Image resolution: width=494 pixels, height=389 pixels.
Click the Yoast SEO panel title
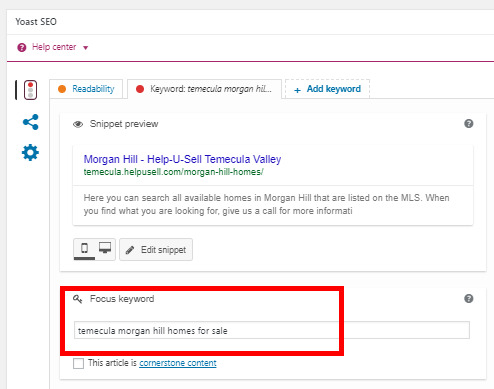tap(36, 22)
